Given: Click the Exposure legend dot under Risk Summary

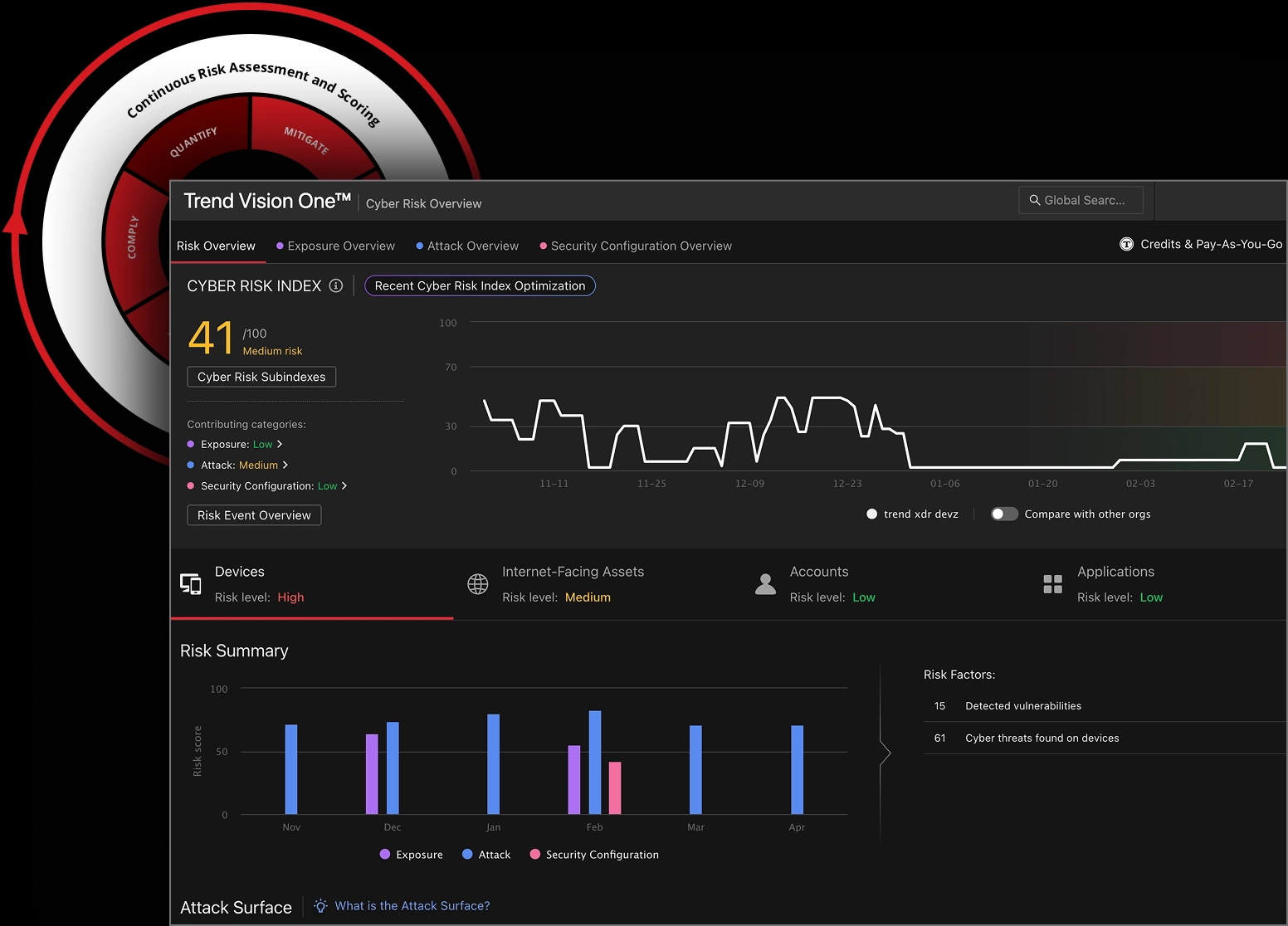Looking at the screenshot, I should click(x=385, y=854).
